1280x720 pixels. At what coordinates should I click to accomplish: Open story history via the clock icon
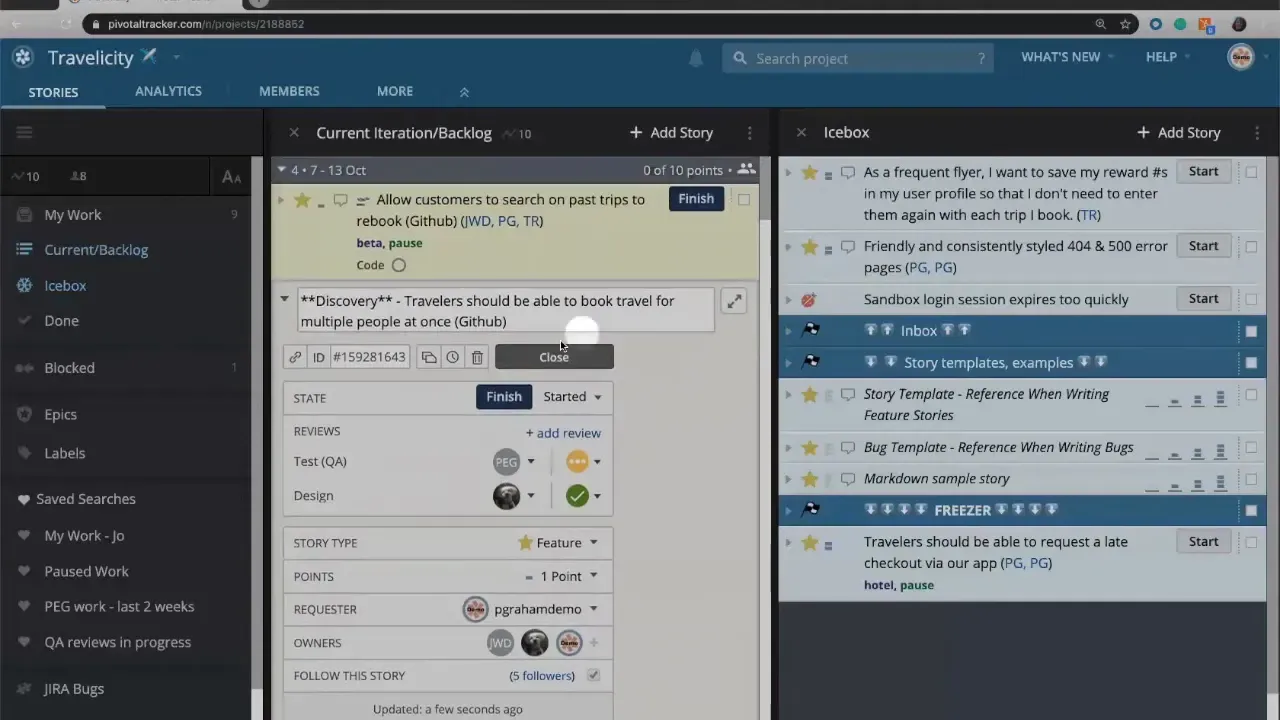coord(452,357)
